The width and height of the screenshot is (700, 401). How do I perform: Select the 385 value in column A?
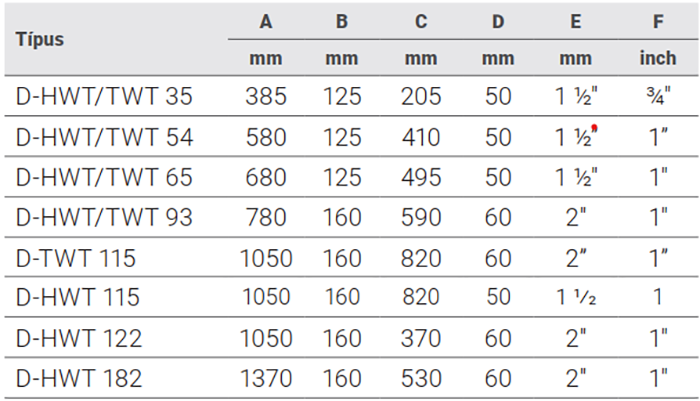pos(265,97)
